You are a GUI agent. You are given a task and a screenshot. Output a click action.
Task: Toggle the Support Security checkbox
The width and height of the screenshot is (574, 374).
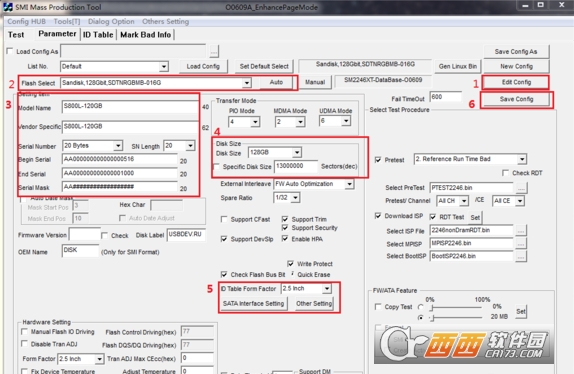285,228
